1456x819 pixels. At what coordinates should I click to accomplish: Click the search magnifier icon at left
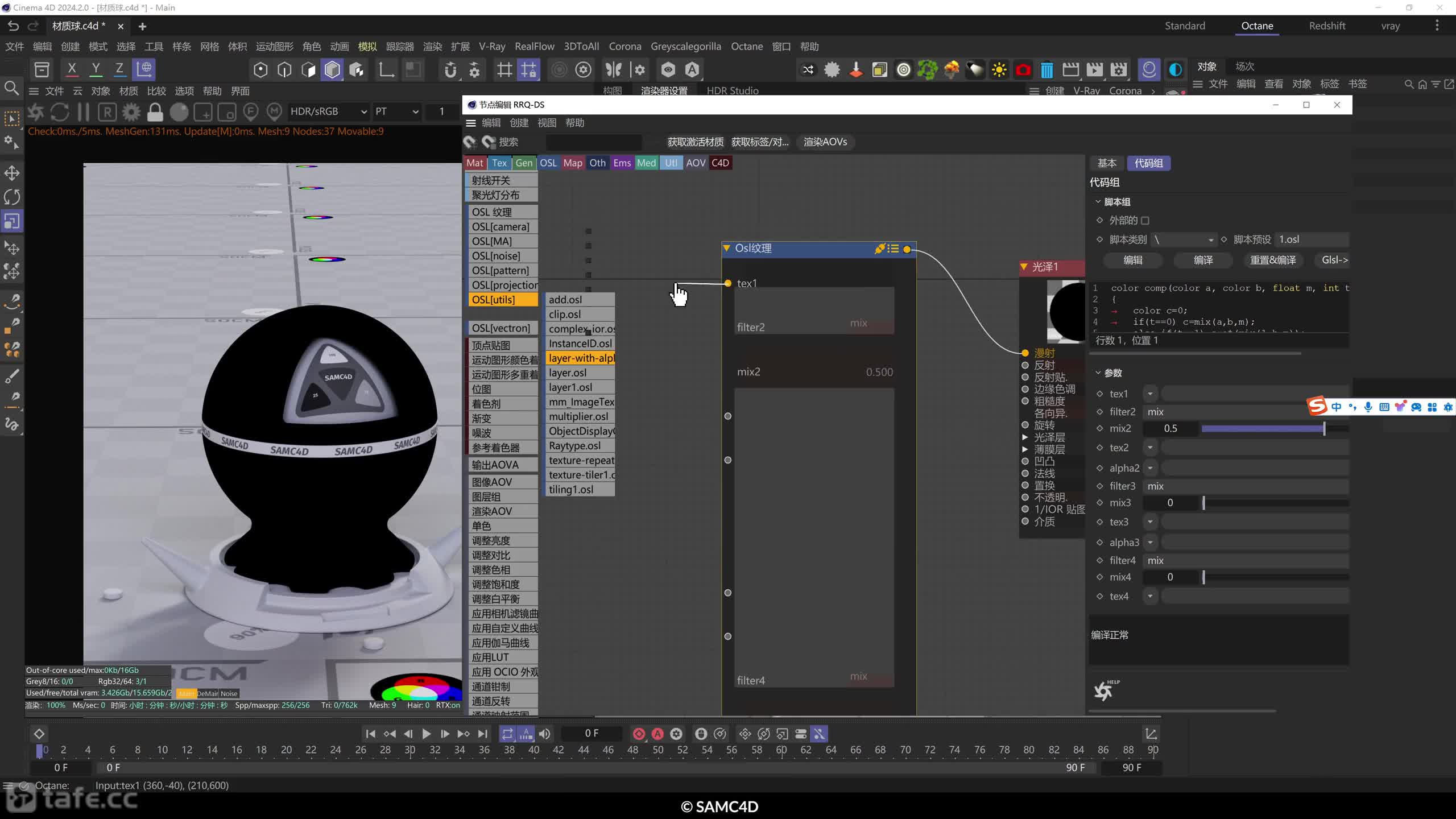pos(11,88)
